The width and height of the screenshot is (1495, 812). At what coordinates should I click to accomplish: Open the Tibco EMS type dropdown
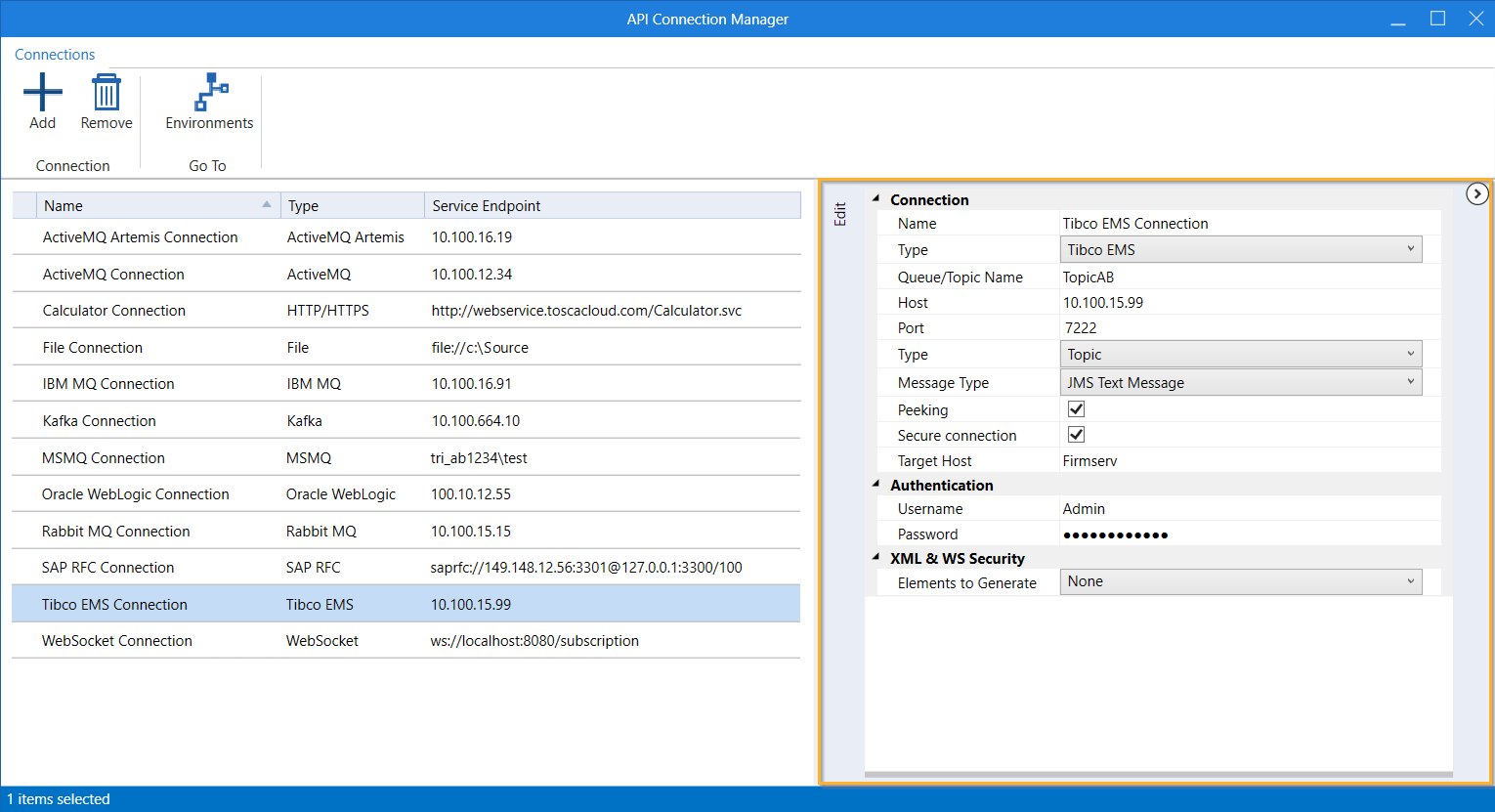point(1240,249)
